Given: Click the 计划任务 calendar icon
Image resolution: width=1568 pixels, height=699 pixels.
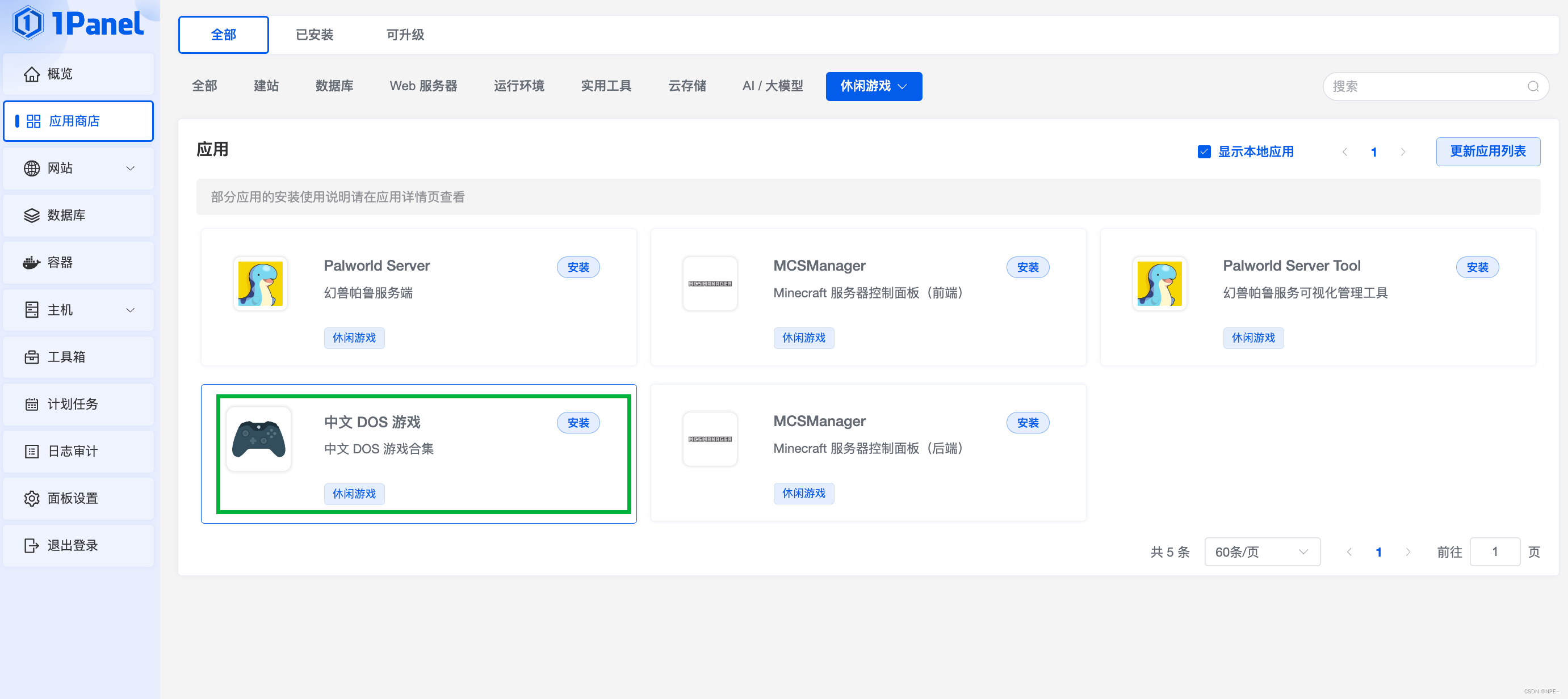Looking at the screenshot, I should (32, 404).
